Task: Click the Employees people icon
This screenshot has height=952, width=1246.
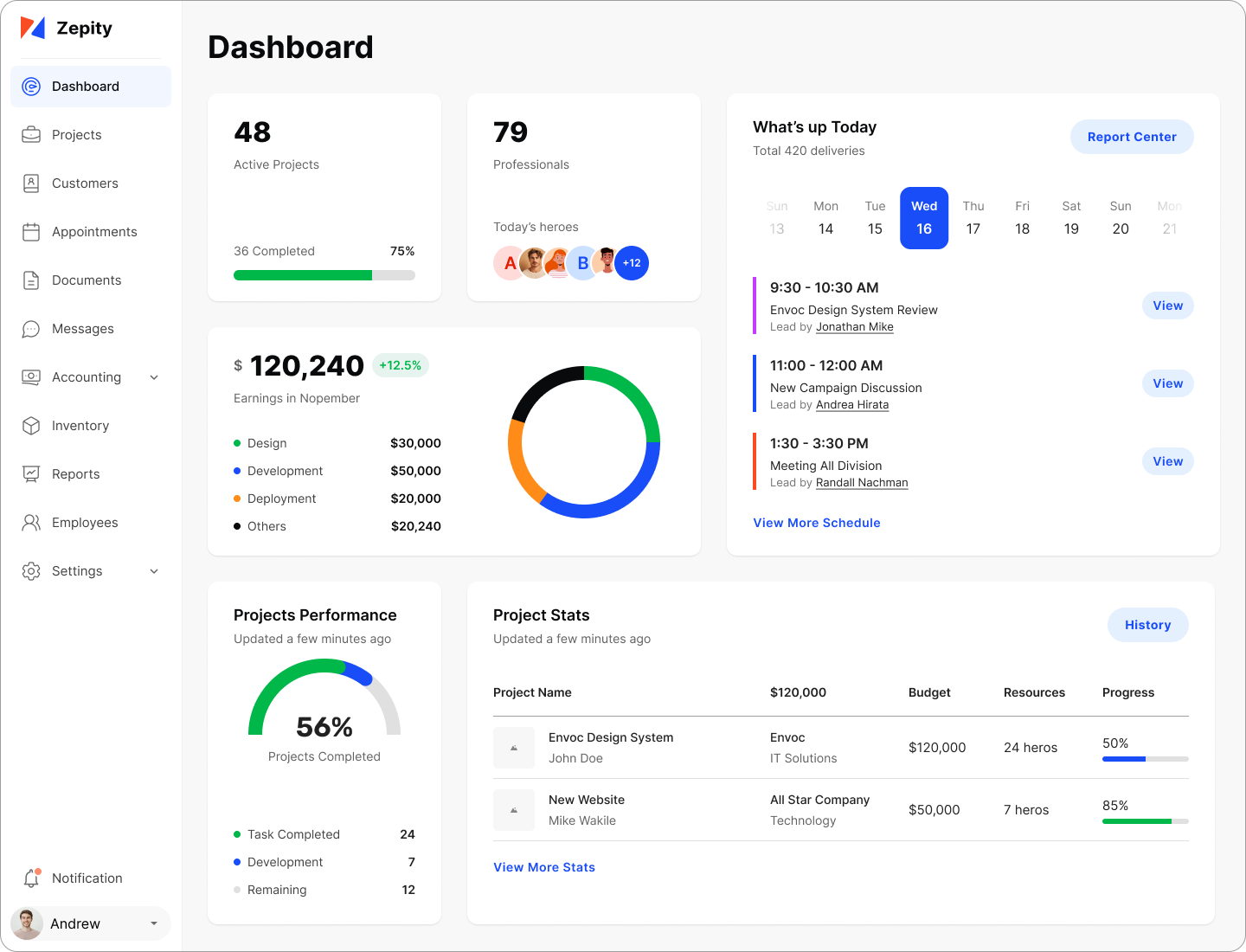Action: tap(31, 523)
